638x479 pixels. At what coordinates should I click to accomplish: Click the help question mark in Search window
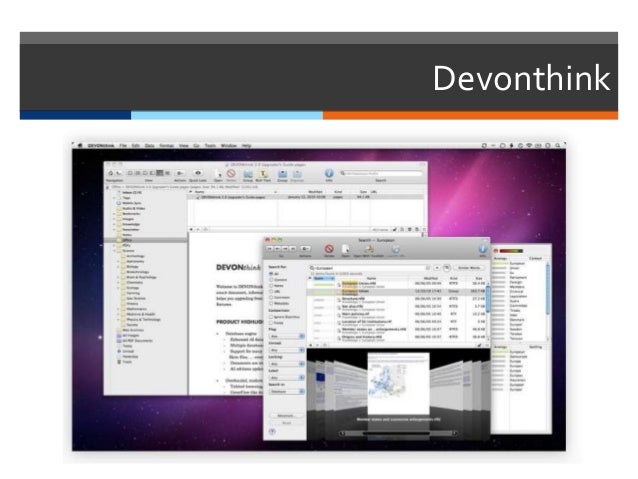tap(272, 432)
